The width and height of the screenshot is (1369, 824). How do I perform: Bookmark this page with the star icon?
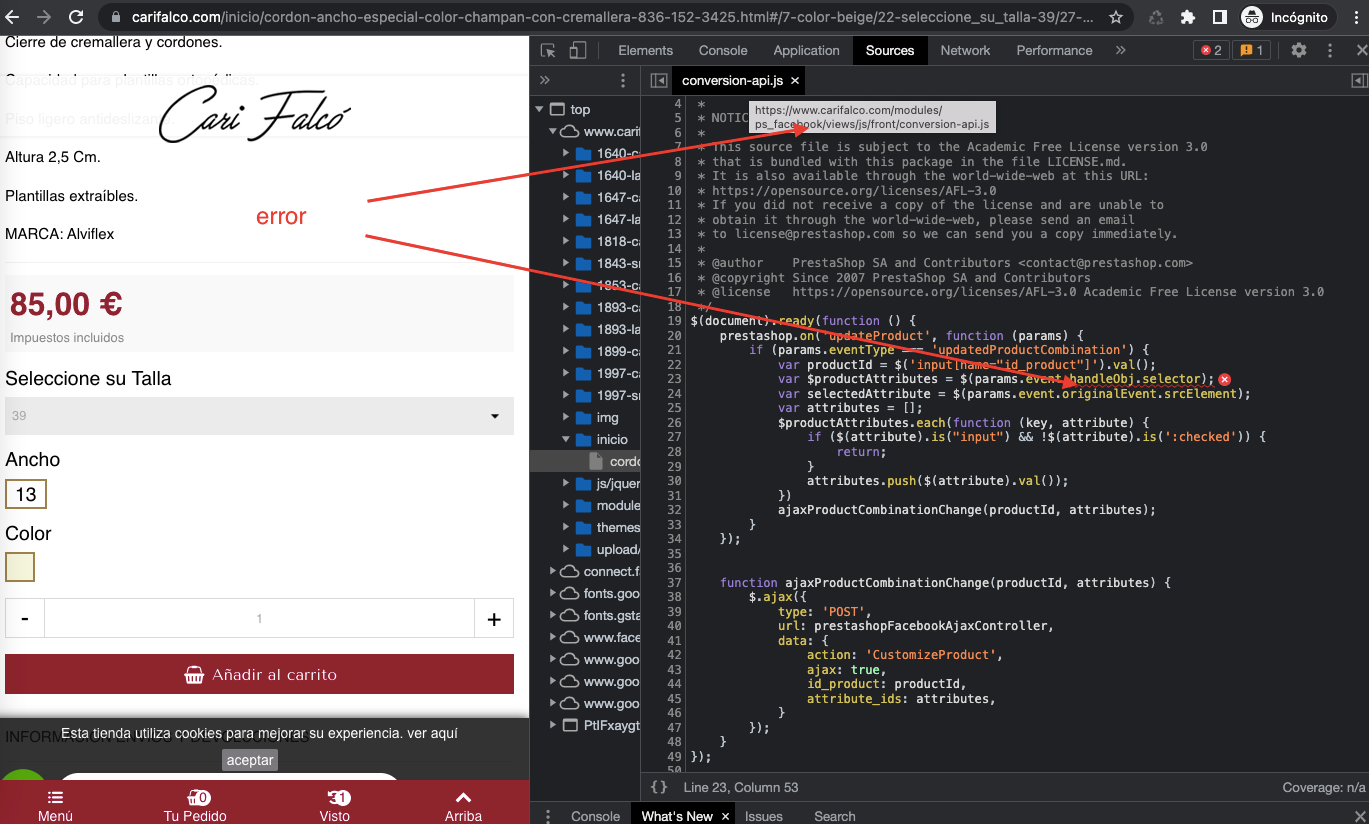[x=1116, y=17]
